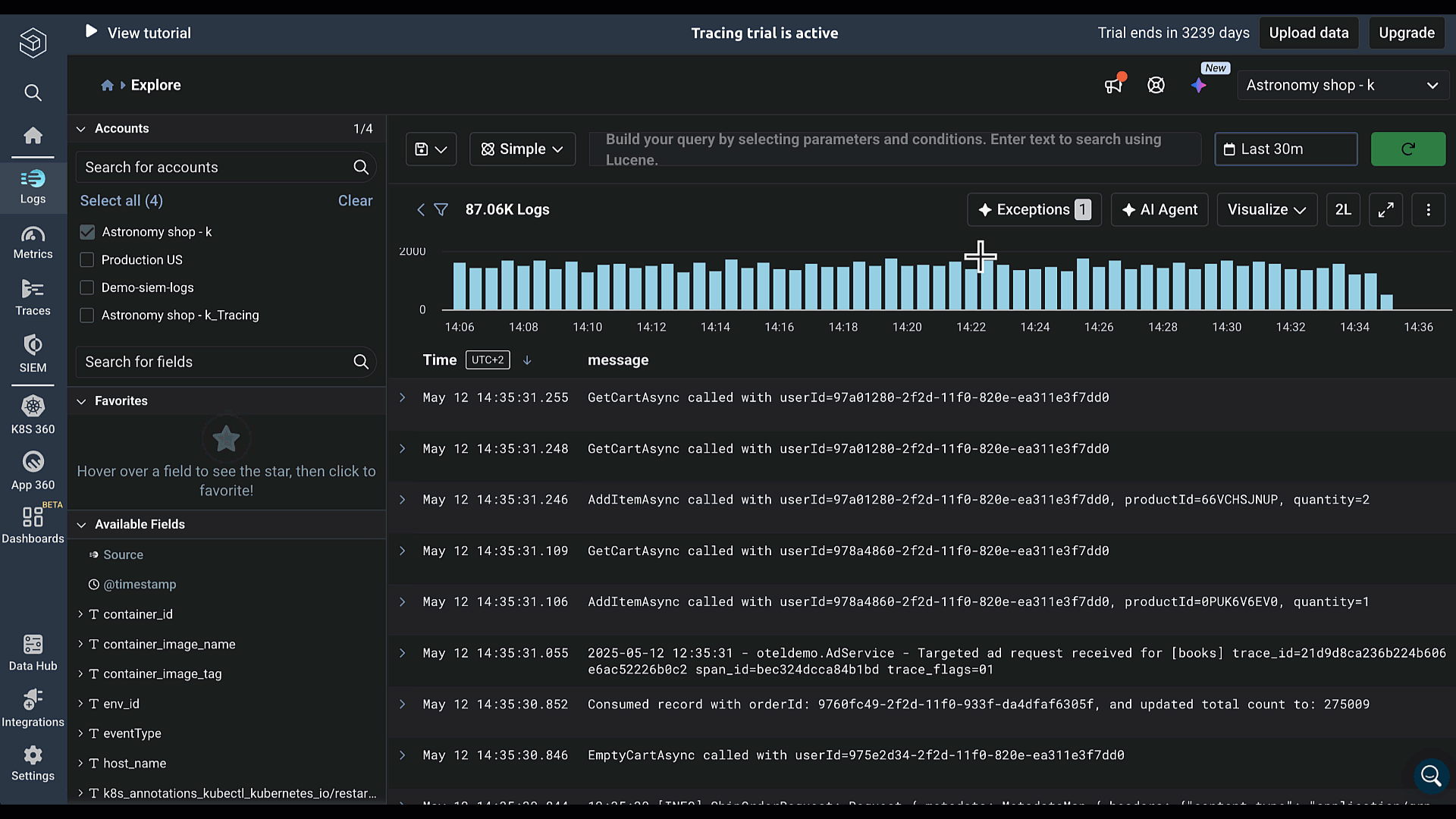Enable the Demo-siem-logs account checkbox
Image resolution: width=1456 pixels, height=819 pixels.
(87, 288)
